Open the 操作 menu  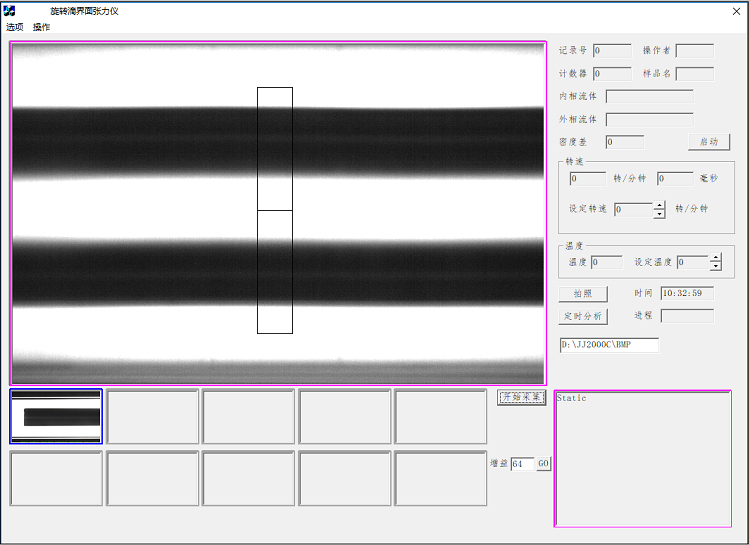[41, 27]
